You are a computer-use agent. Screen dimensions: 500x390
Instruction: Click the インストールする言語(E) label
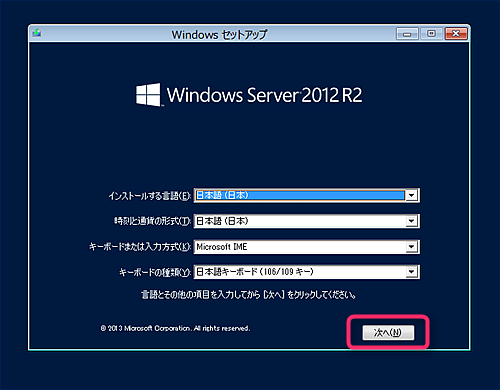point(150,196)
